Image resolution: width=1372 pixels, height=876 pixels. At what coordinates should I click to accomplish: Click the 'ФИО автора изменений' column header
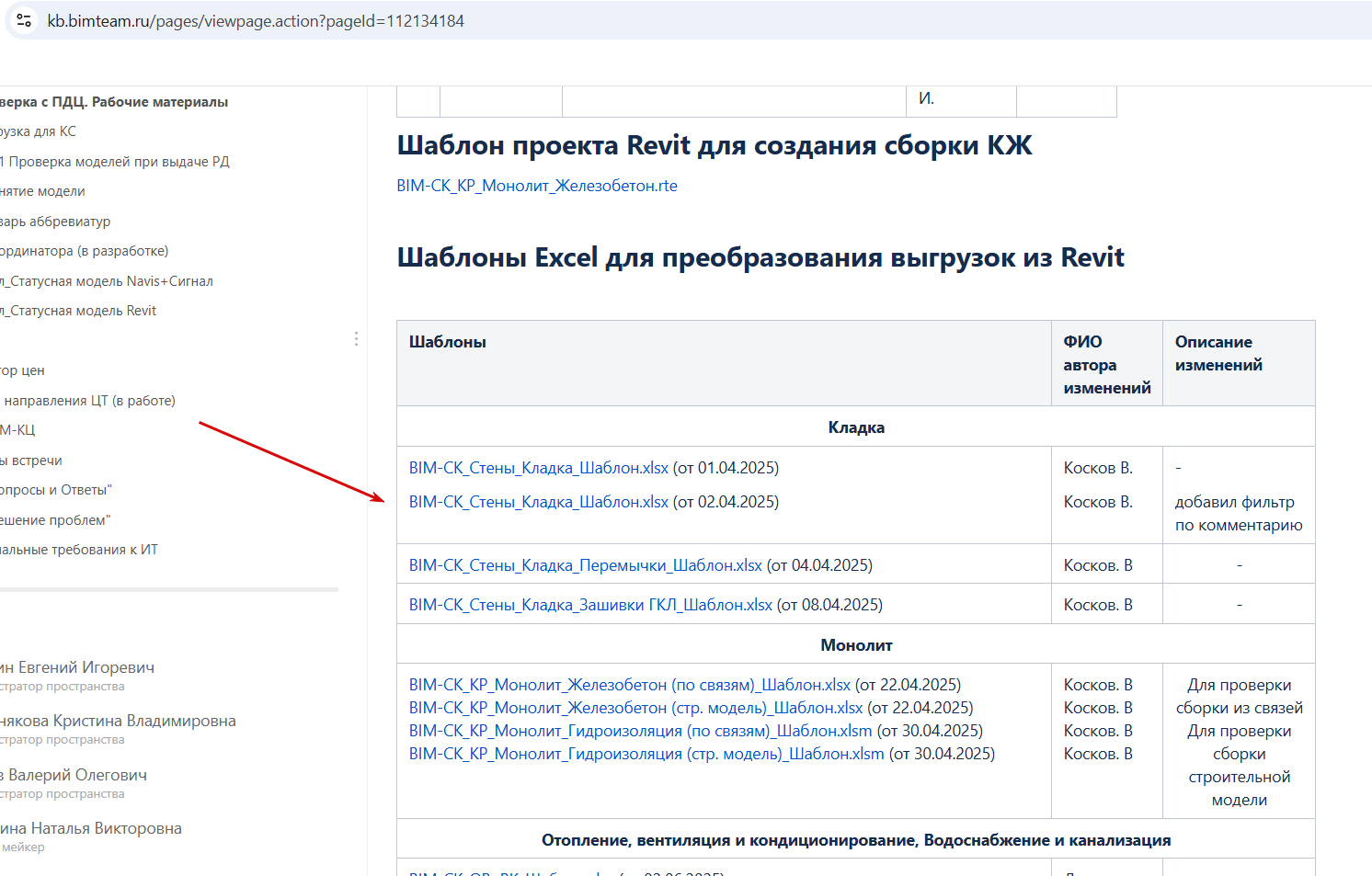pyautogui.click(x=1107, y=365)
